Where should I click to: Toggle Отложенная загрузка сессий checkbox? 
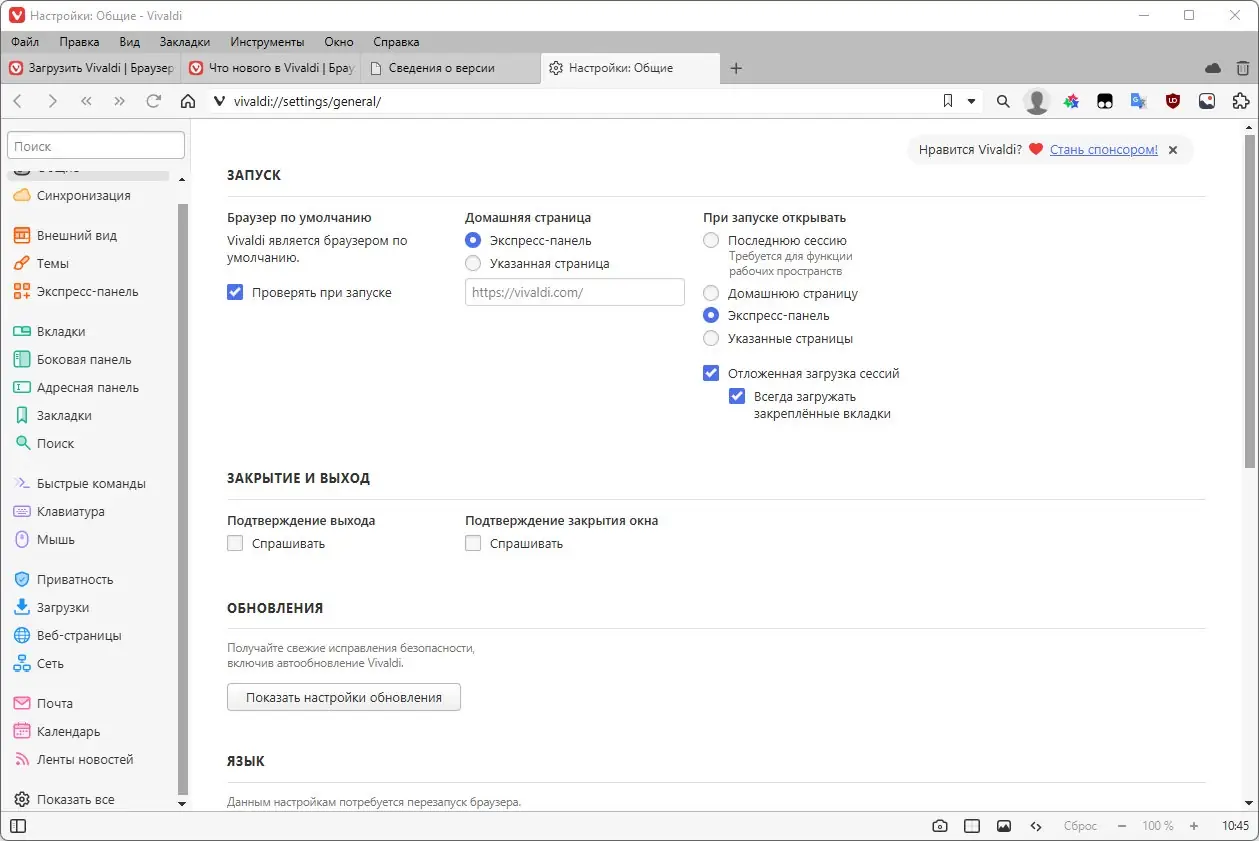coord(711,374)
